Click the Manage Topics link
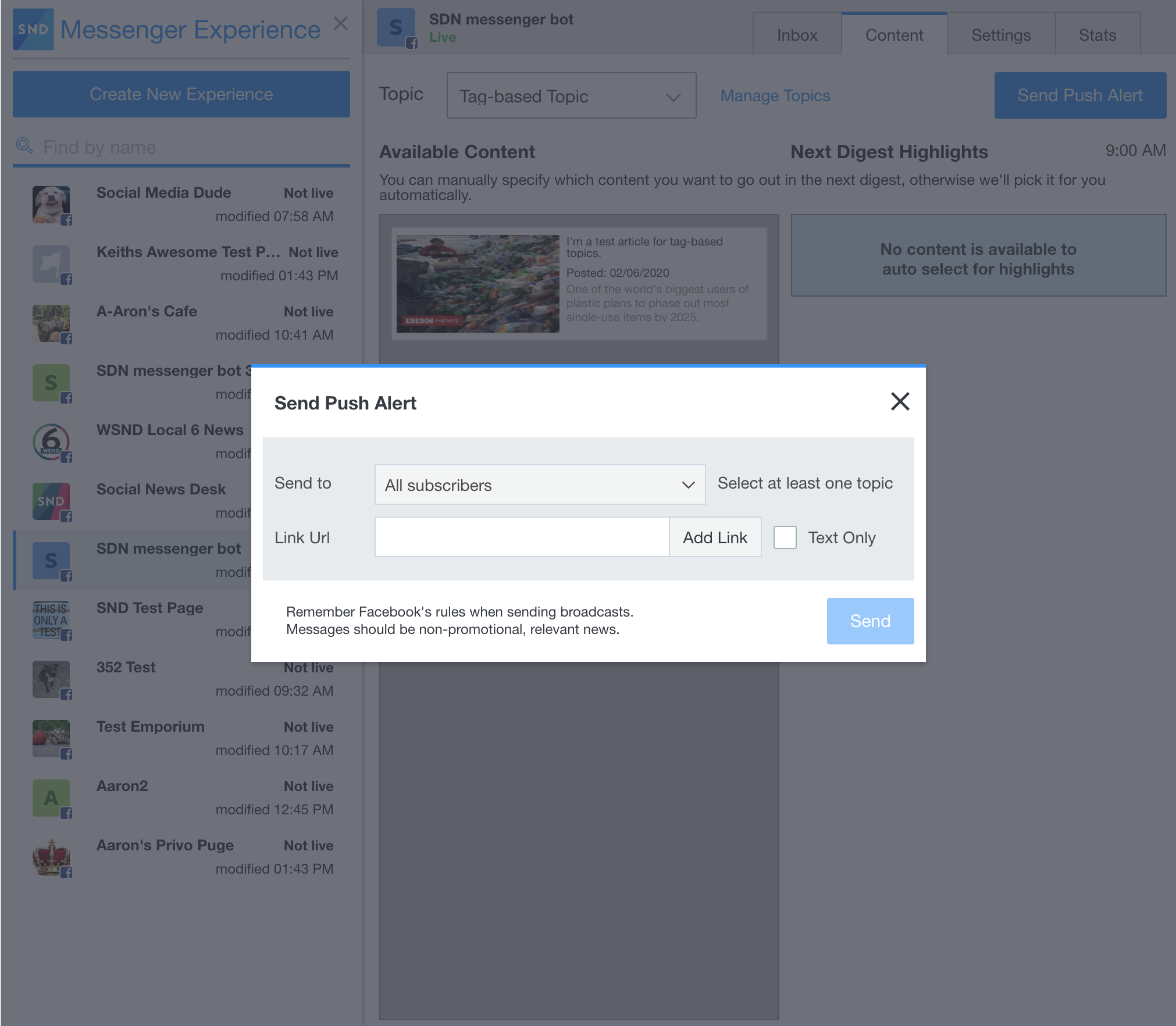1176x1026 pixels. click(775, 95)
